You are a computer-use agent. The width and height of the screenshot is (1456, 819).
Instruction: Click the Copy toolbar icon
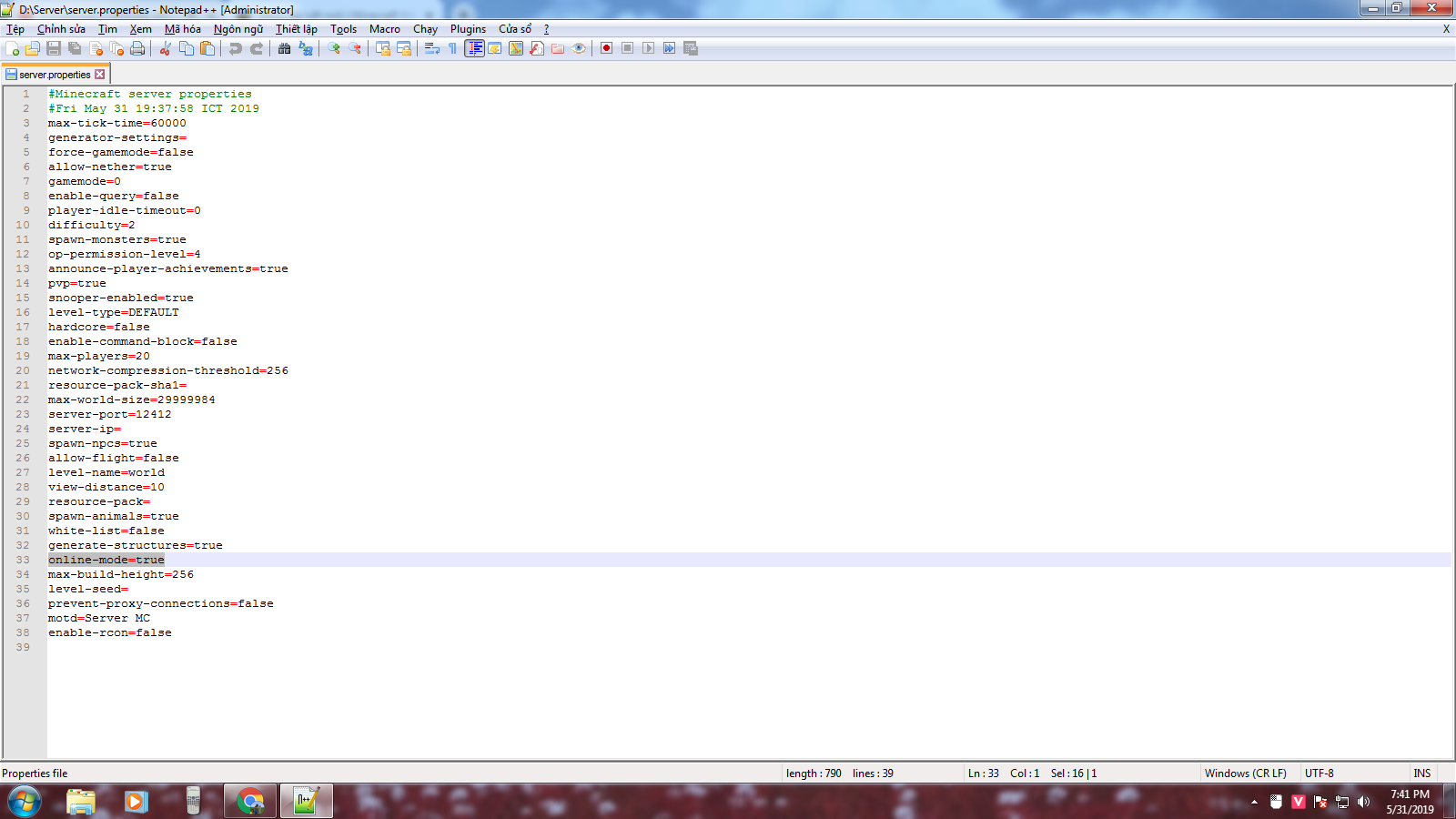[187, 48]
